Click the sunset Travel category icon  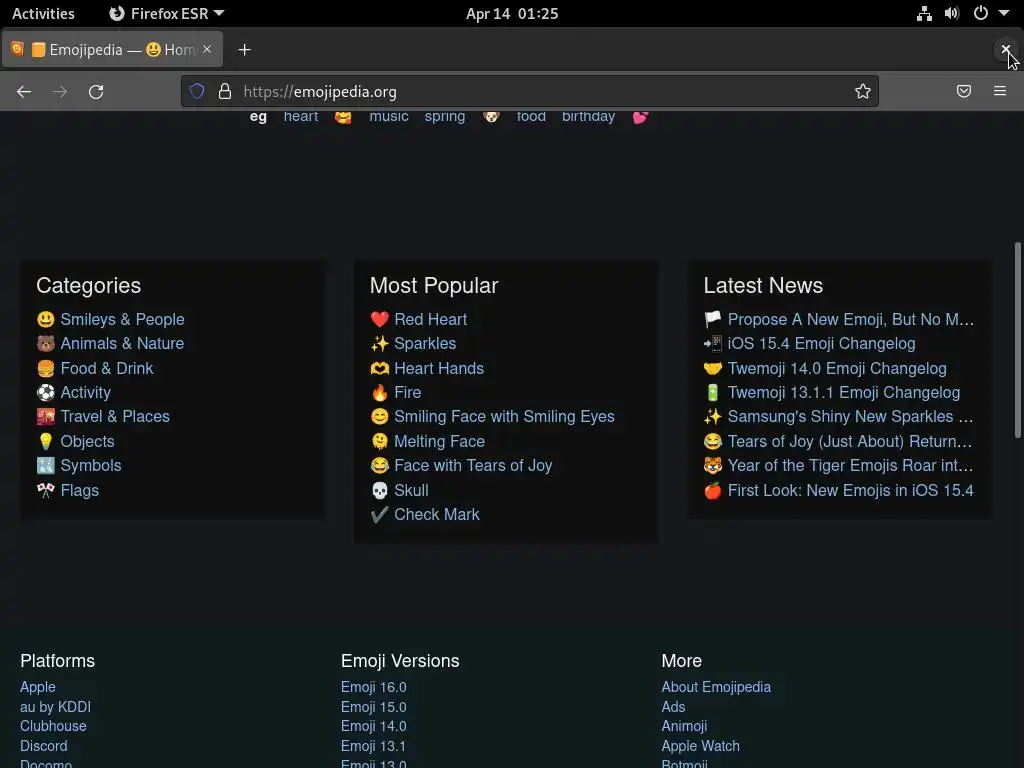(46, 417)
